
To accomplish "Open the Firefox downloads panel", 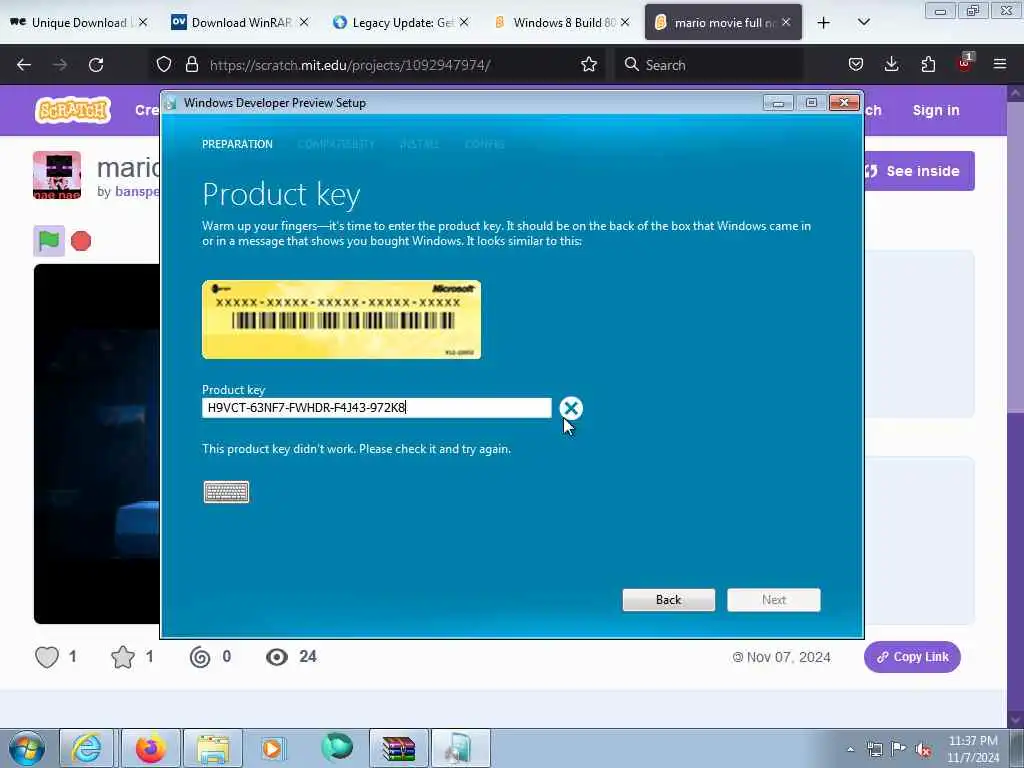I will [x=891, y=65].
